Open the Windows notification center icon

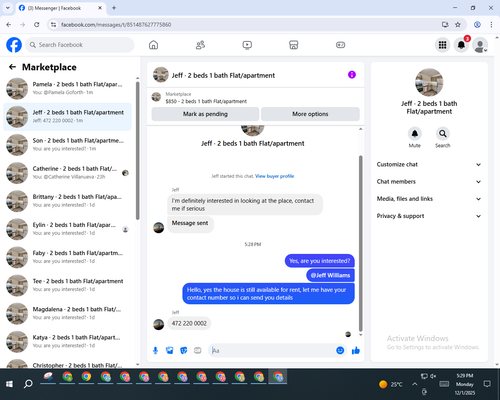[x=487, y=384]
